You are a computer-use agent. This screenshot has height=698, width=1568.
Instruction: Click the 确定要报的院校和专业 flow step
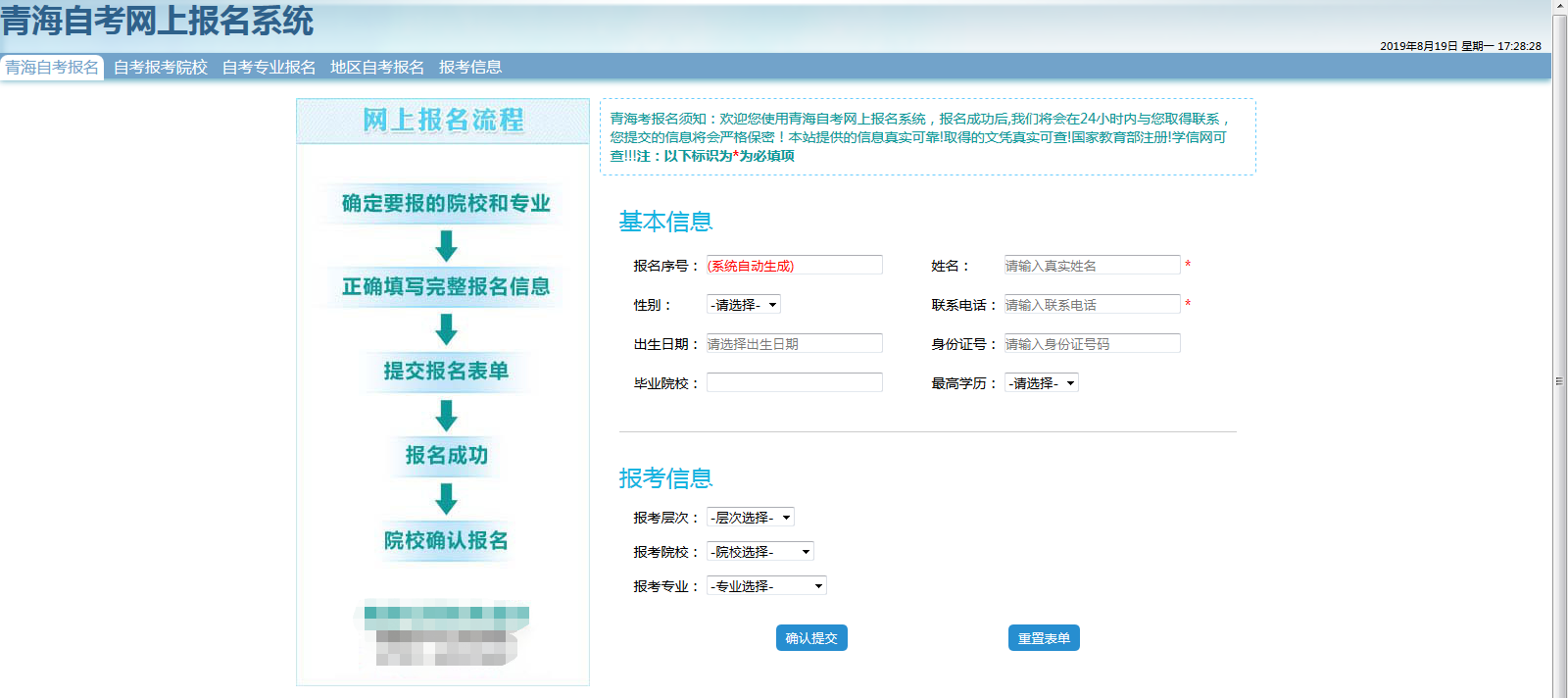(446, 204)
